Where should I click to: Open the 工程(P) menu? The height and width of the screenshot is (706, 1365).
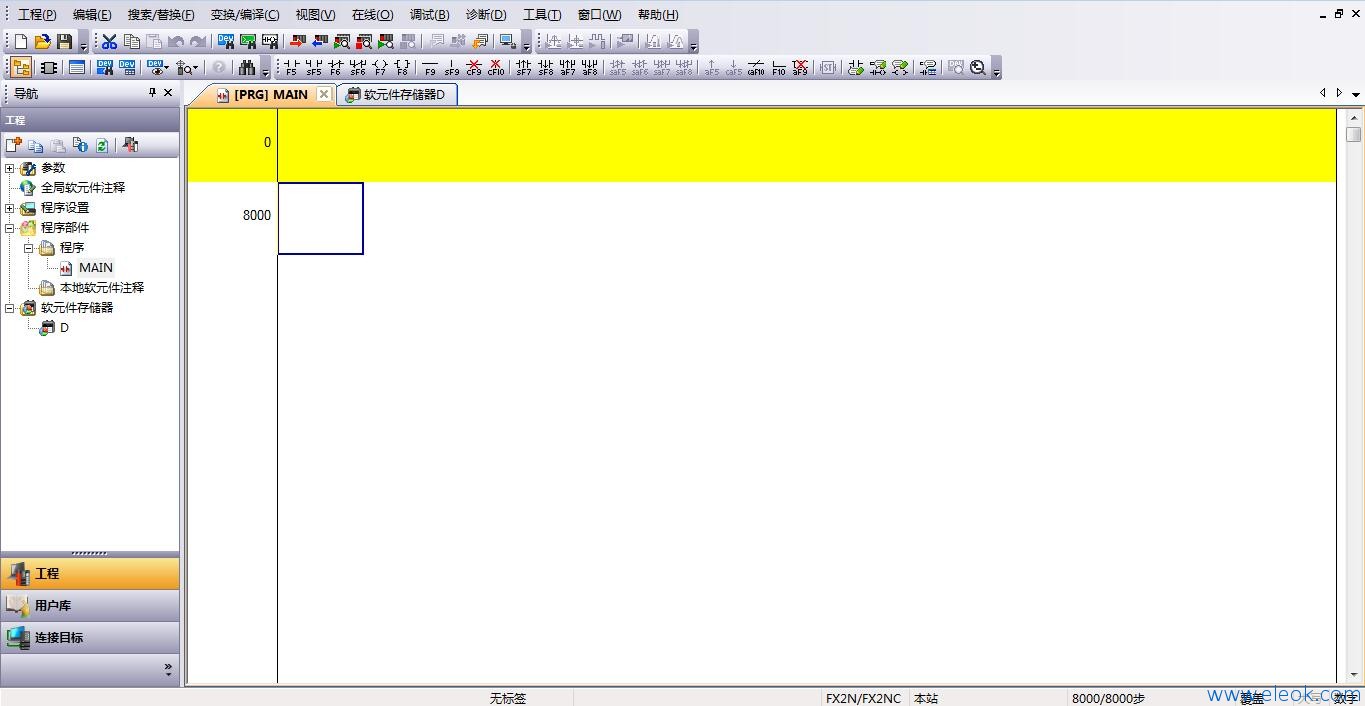click(37, 15)
